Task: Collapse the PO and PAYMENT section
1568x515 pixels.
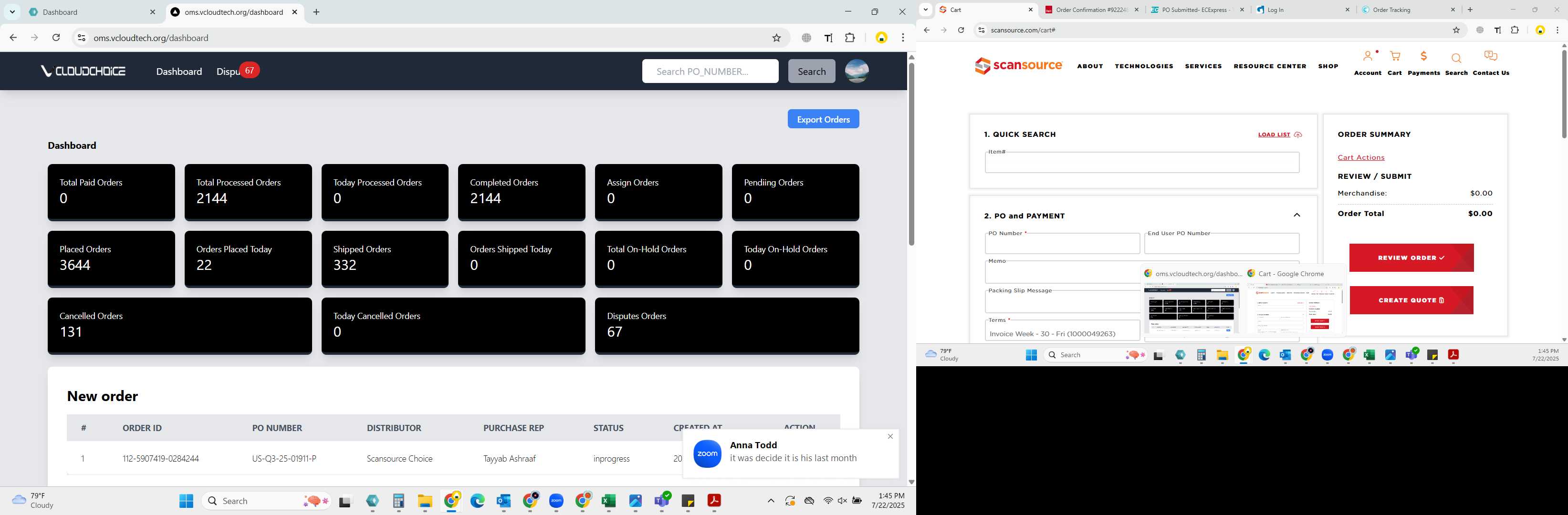Action: tap(1296, 215)
